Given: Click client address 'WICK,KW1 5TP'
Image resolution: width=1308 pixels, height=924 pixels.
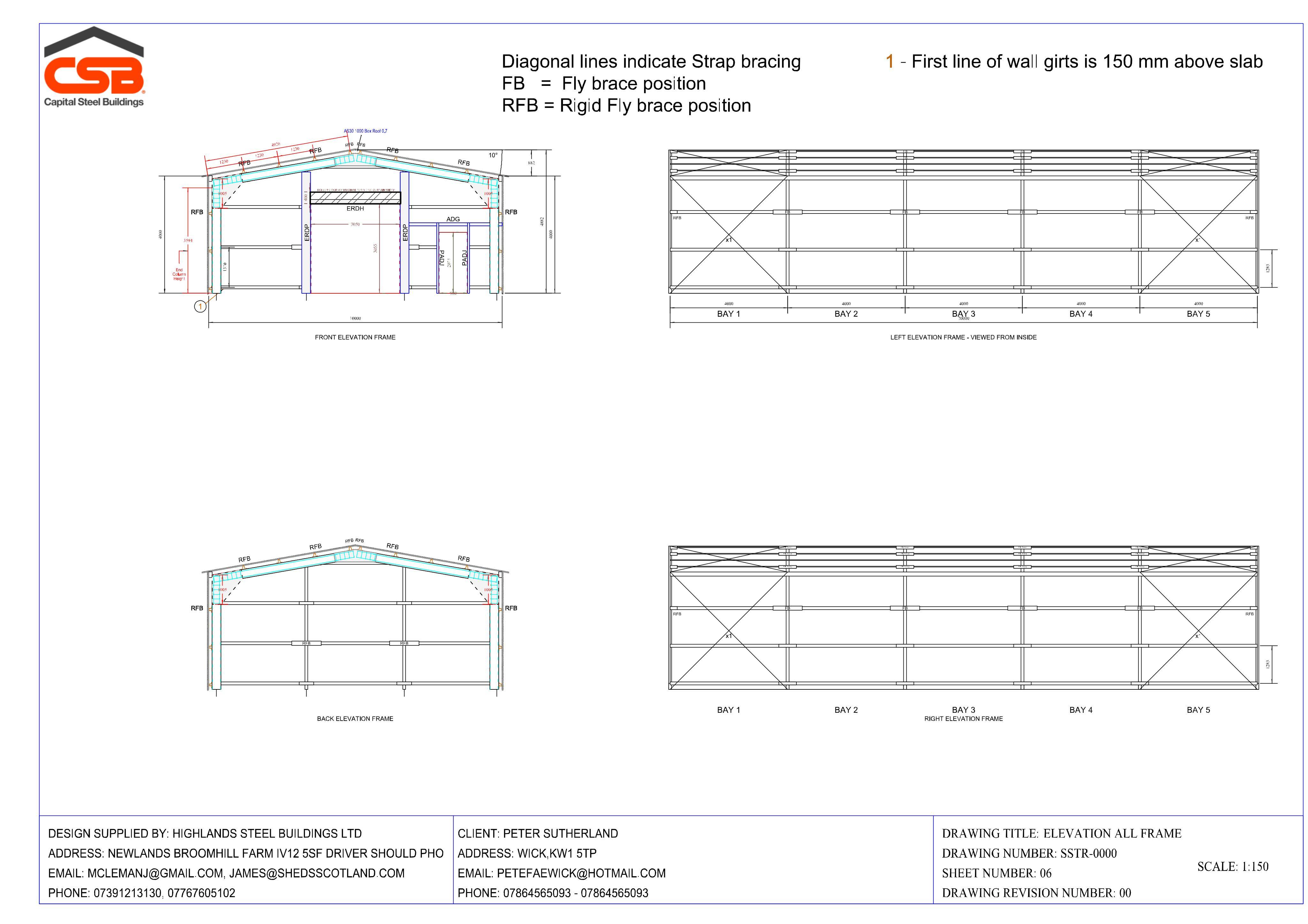Looking at the screenshot, I should [527, 854].
